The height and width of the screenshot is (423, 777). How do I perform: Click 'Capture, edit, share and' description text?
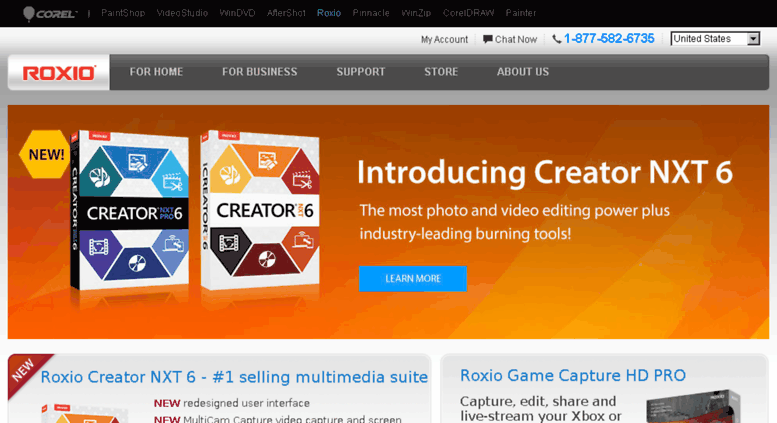tap(538, 401)
